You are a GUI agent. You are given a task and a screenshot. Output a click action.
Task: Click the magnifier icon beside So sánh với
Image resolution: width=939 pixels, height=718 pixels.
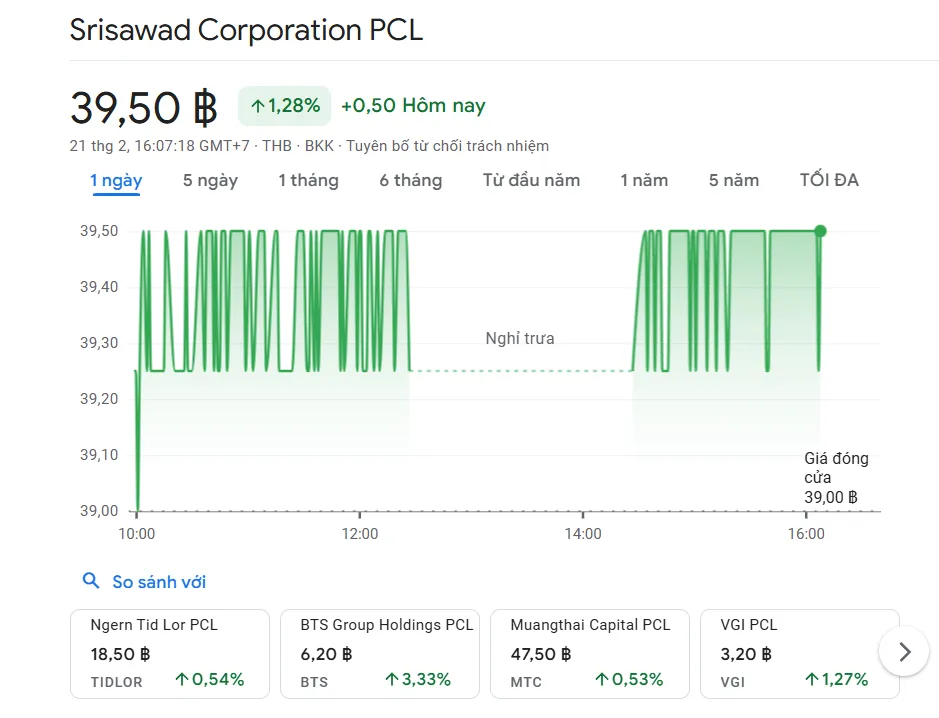[x=91, y=581]
